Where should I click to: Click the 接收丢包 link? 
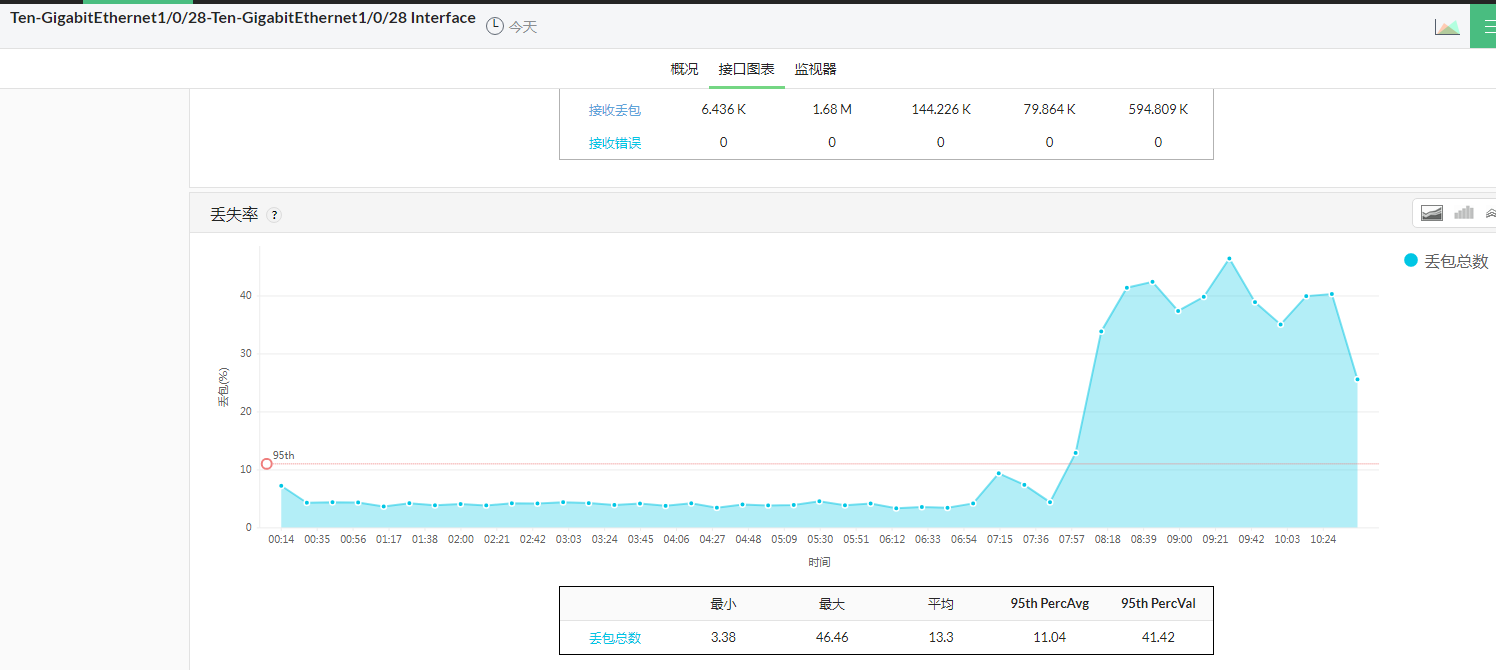(x=615, y=110)
